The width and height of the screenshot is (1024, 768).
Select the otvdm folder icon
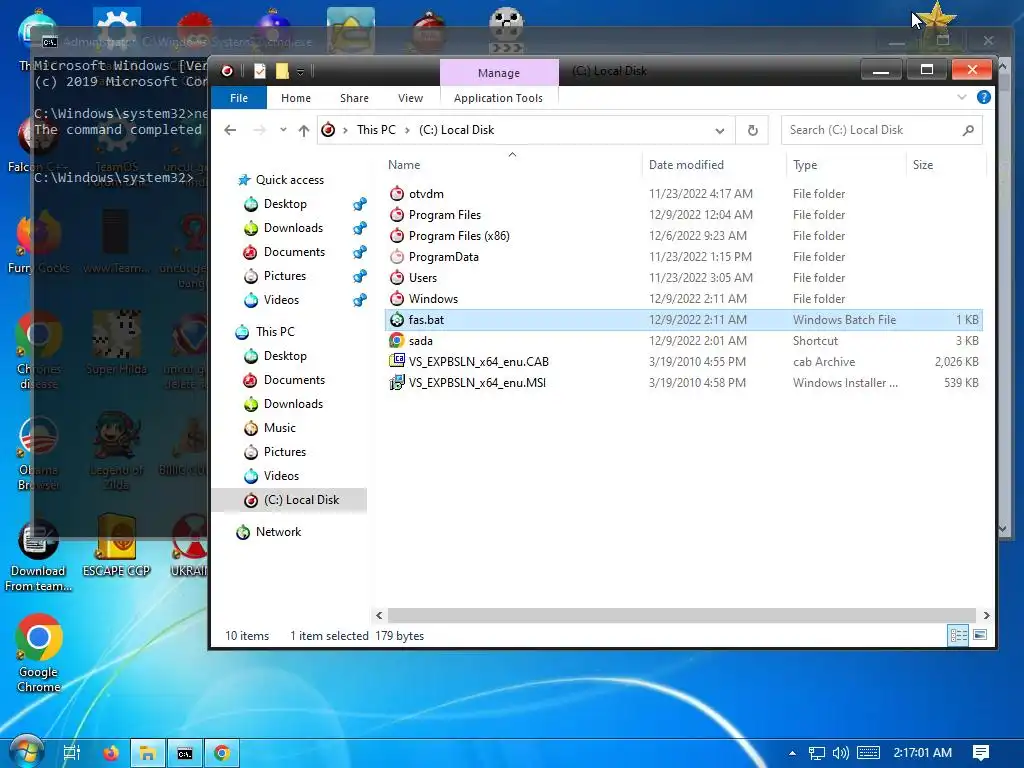tap(396, 193)
